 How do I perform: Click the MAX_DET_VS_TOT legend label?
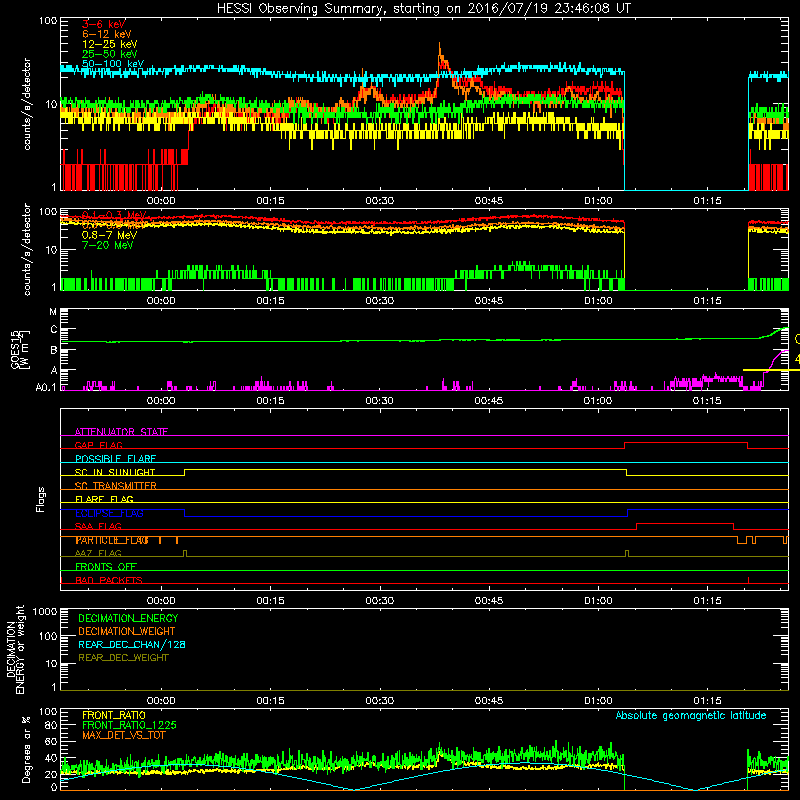point(124,735)
